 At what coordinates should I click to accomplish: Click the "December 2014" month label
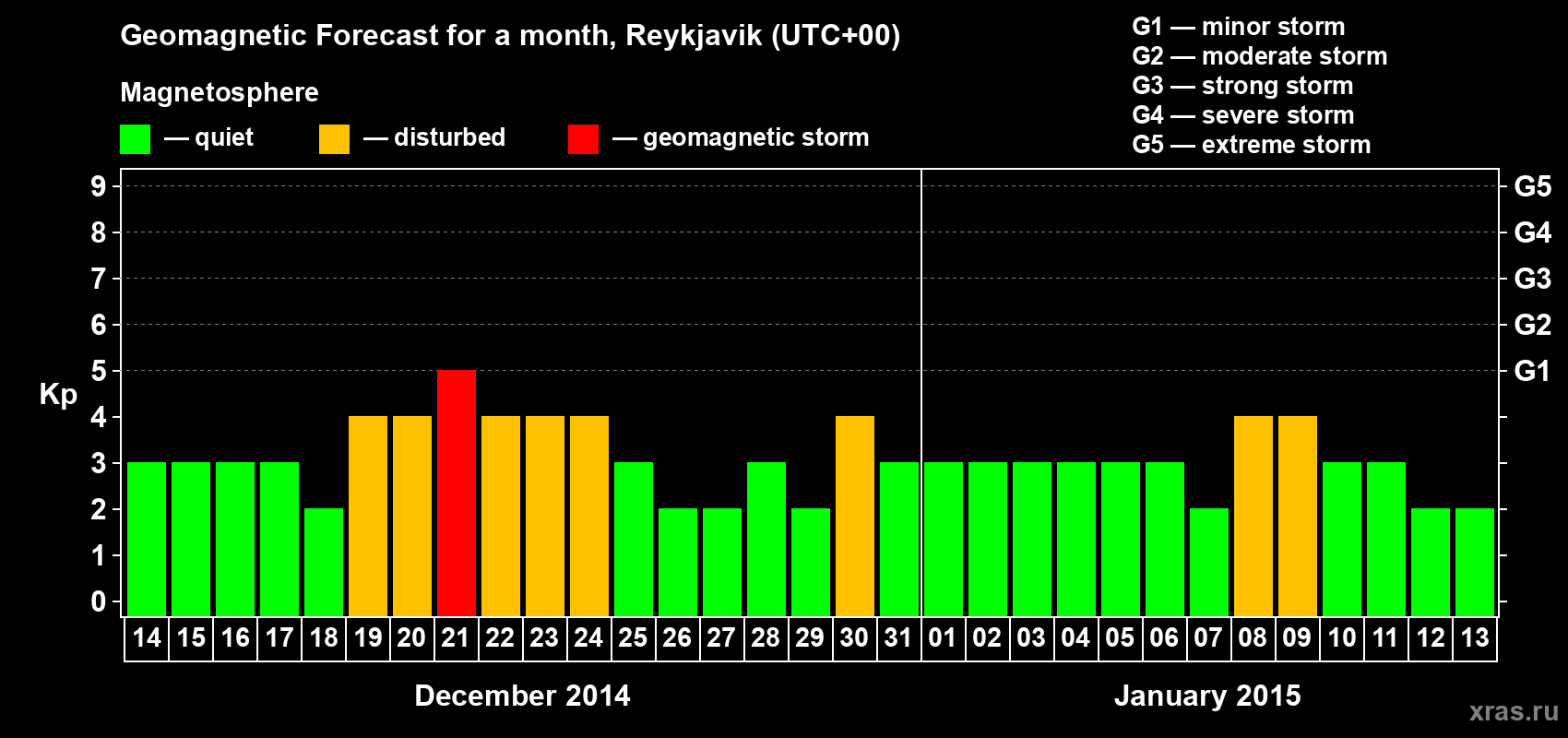[523, 696]
